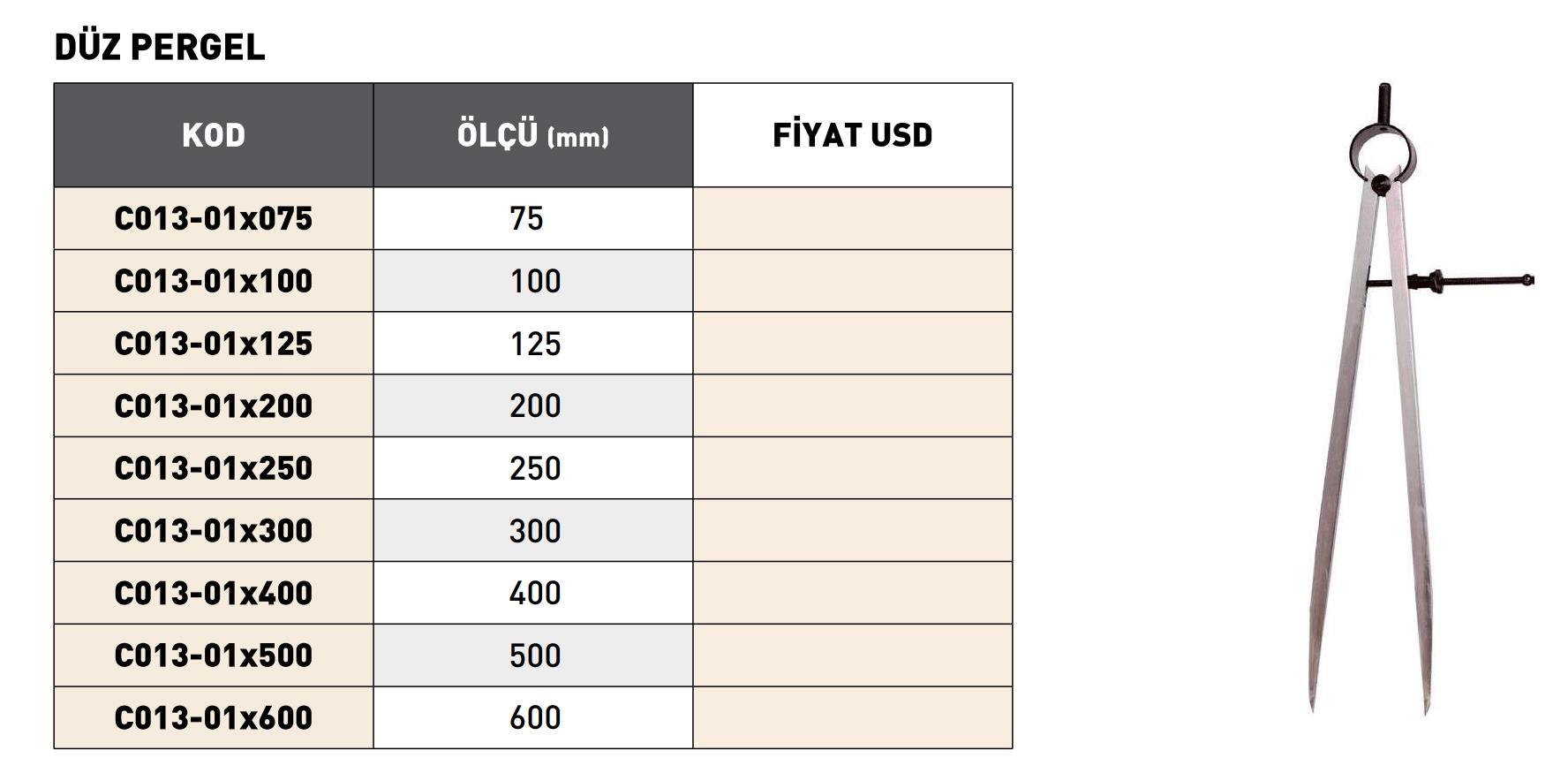
Task: Click the 600 mm size cell
Action: coord(535,717)
